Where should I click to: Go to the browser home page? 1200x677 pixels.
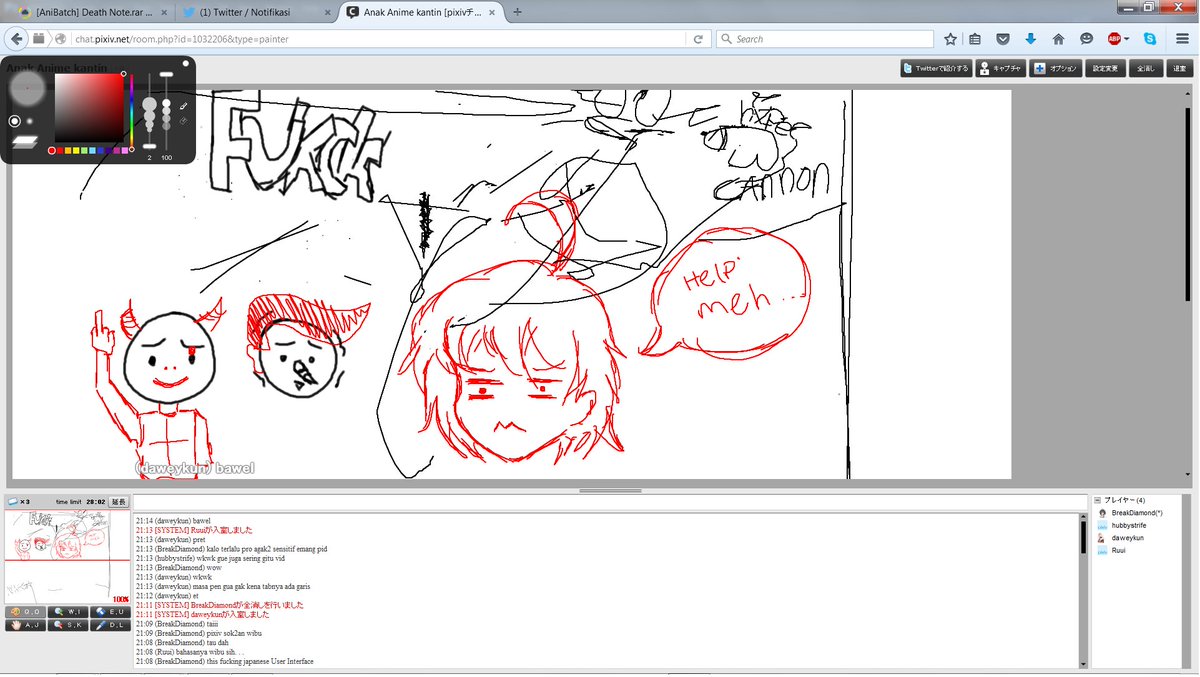pos(1058,39)
